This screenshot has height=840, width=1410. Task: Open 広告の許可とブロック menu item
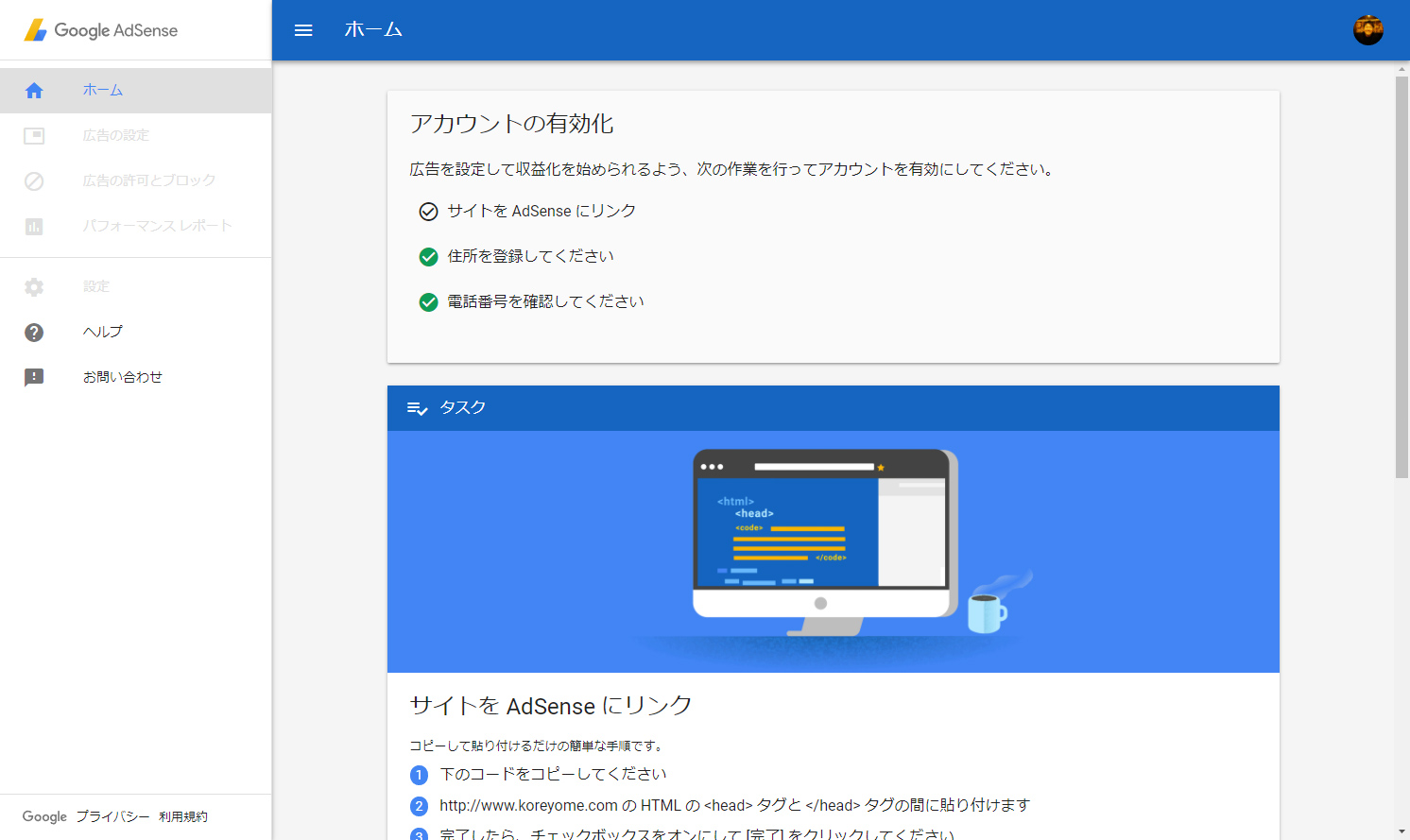pos(136,181)
